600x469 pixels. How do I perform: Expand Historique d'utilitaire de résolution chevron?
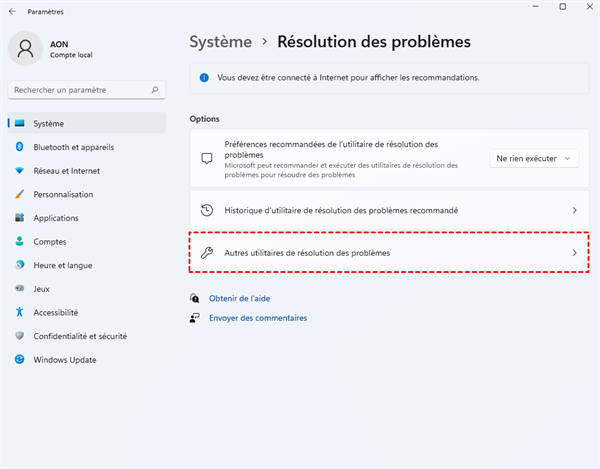574,211
